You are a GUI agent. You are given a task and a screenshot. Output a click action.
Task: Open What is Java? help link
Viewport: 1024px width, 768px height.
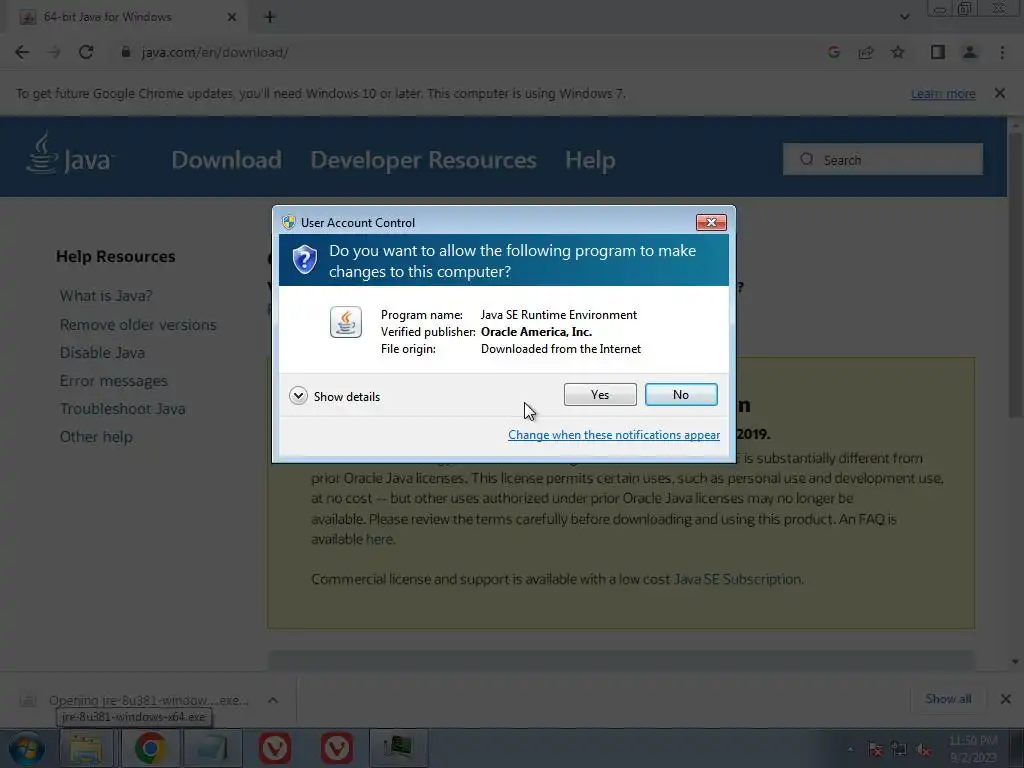click(x=106, y=296)
